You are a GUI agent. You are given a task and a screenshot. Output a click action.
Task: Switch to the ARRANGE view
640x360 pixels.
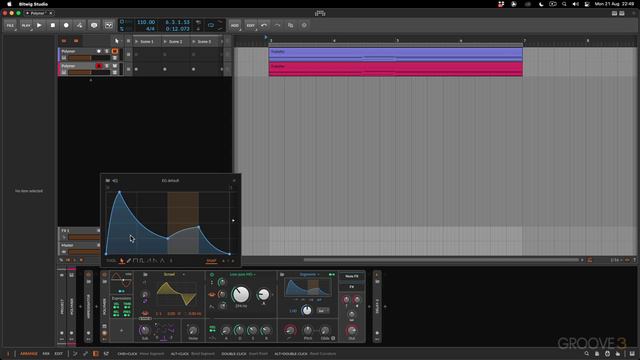tap(29, 354)
